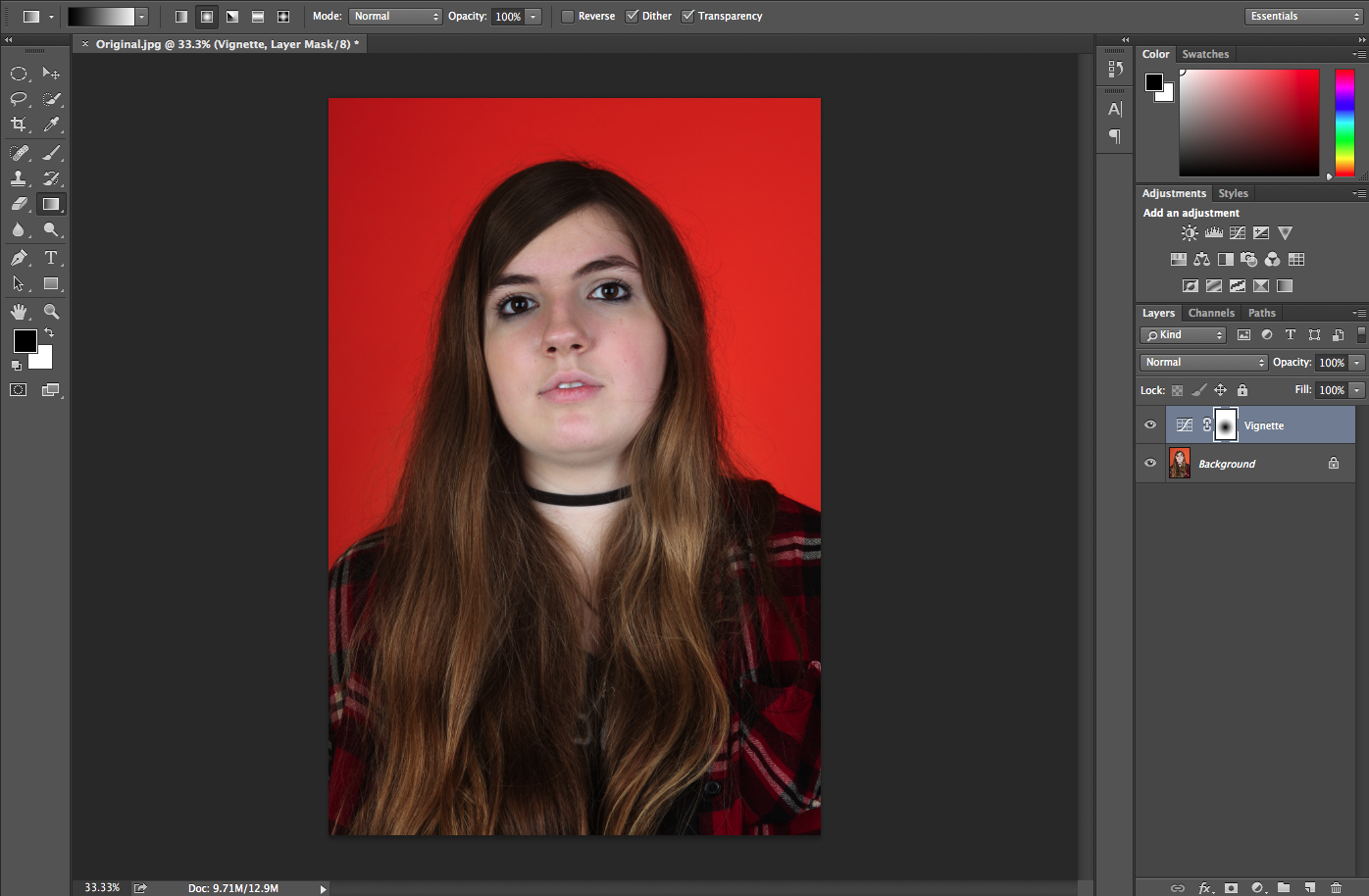Open the options bar Opacity slider arrow
The image size is (1369, 896).
(533, 17)
